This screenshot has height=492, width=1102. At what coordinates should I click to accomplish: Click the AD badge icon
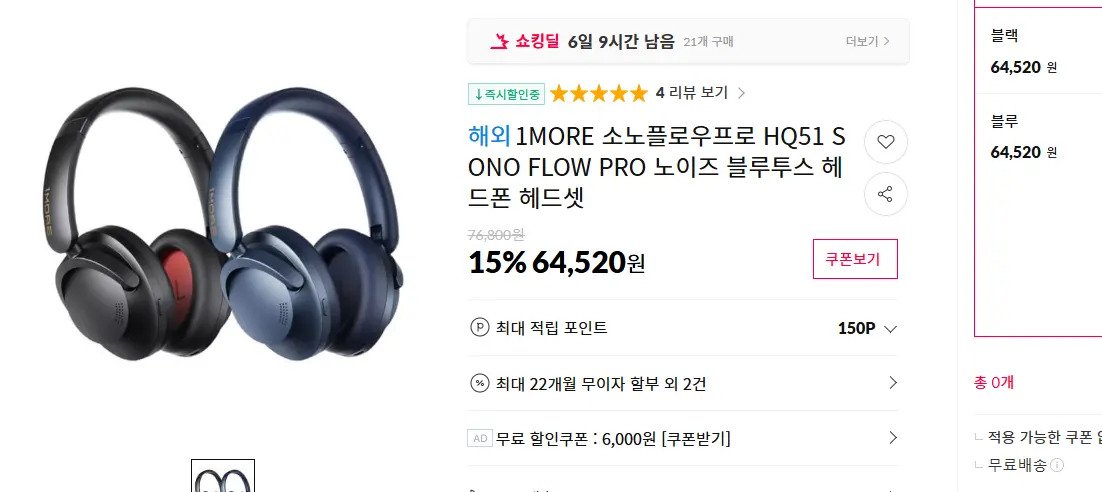click(x=480, y=439)
